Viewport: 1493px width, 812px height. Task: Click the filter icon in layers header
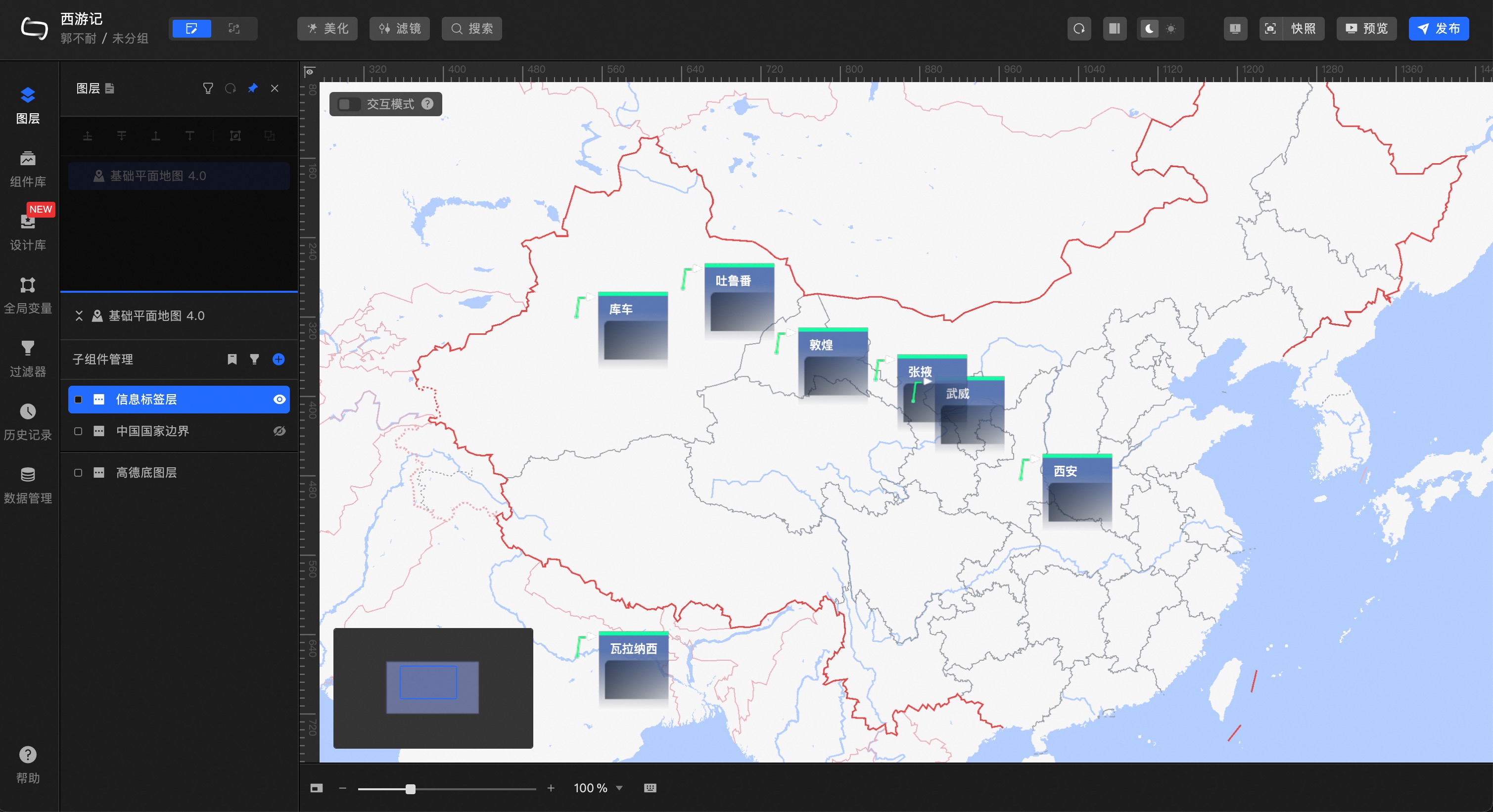click(x=208, y=88)
